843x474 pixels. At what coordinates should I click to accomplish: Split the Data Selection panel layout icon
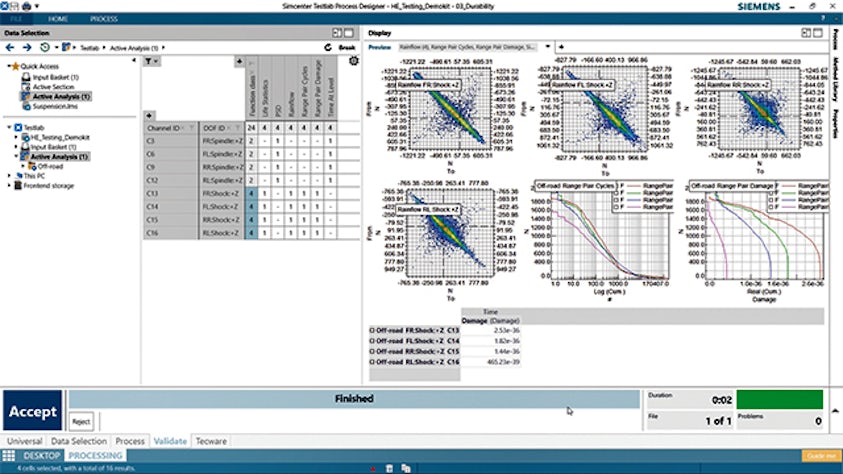click(x=337, y=33)
